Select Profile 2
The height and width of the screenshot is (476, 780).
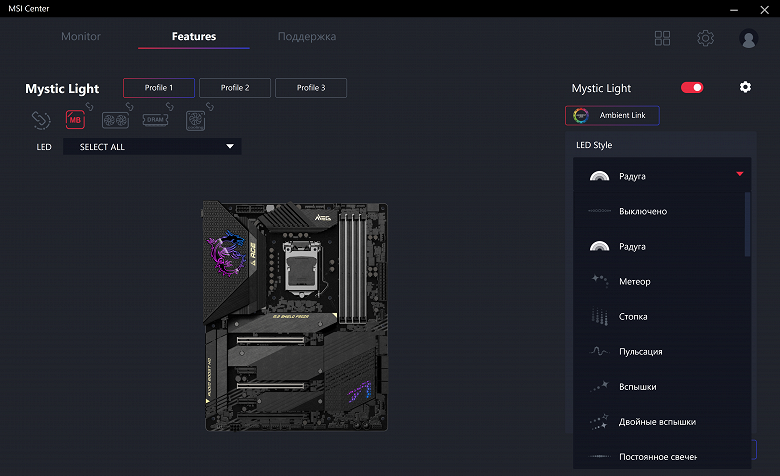235,88
